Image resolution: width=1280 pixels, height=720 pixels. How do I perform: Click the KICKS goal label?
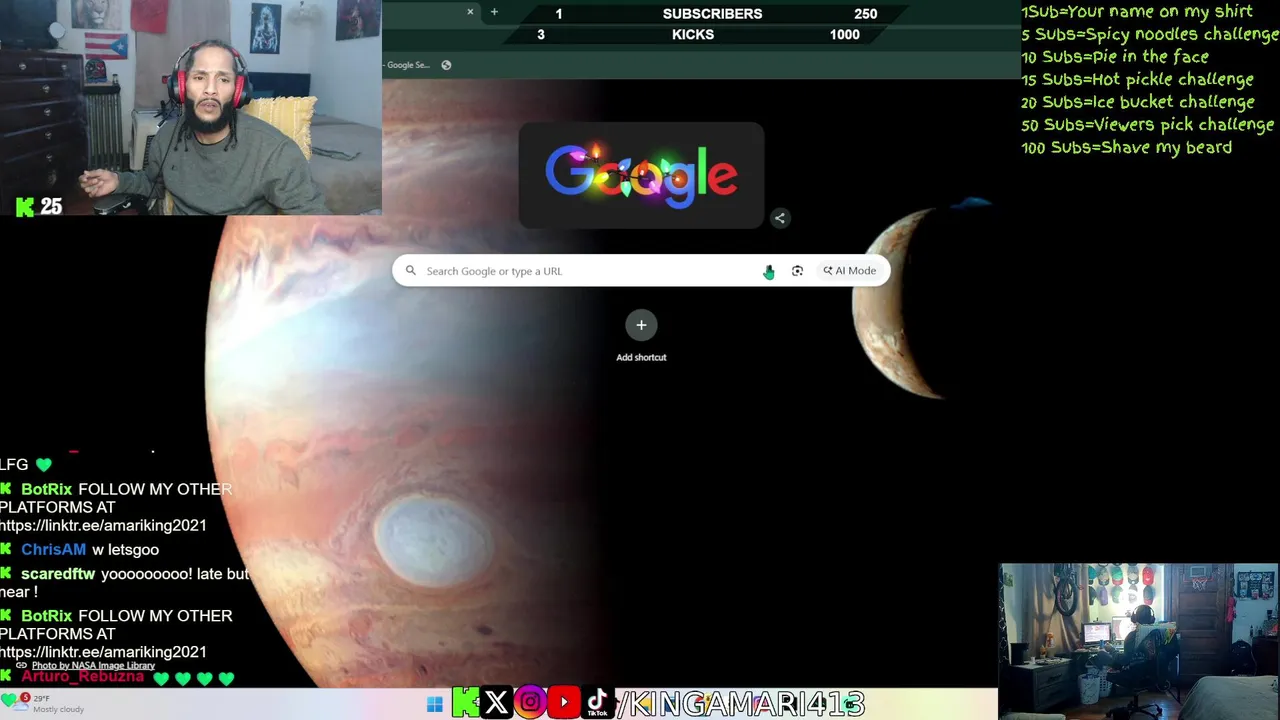coord(693,34)
